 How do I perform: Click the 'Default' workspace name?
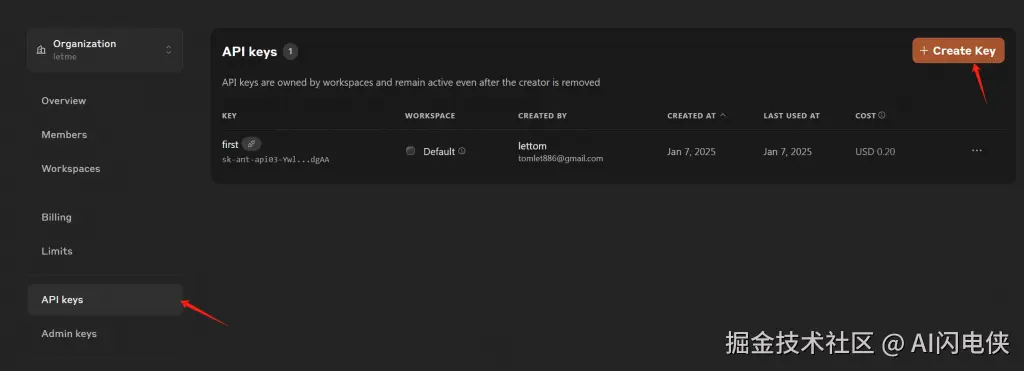439,152
